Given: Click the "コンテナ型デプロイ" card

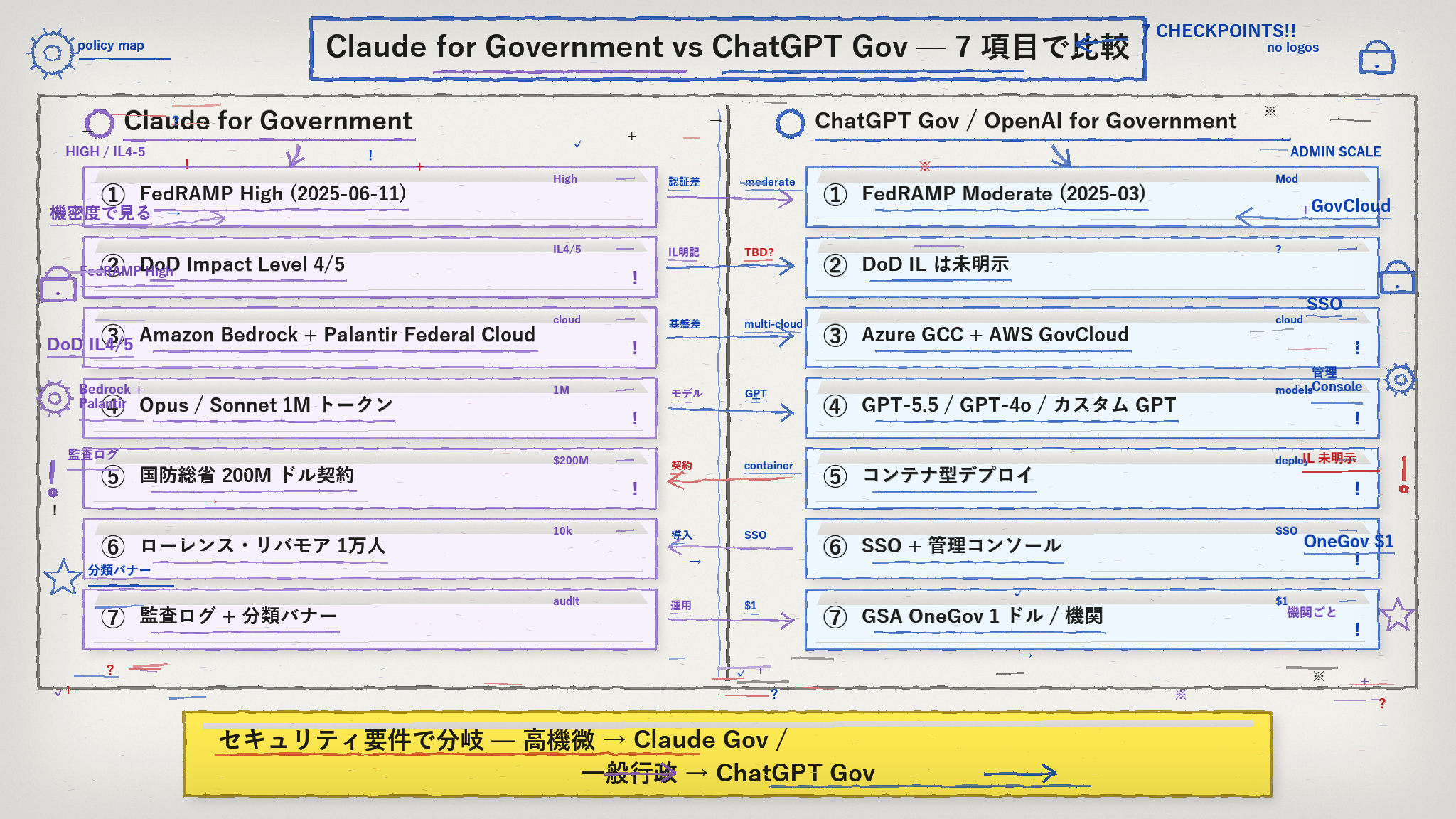Looking at the screenshot, I should point(1092,478).
